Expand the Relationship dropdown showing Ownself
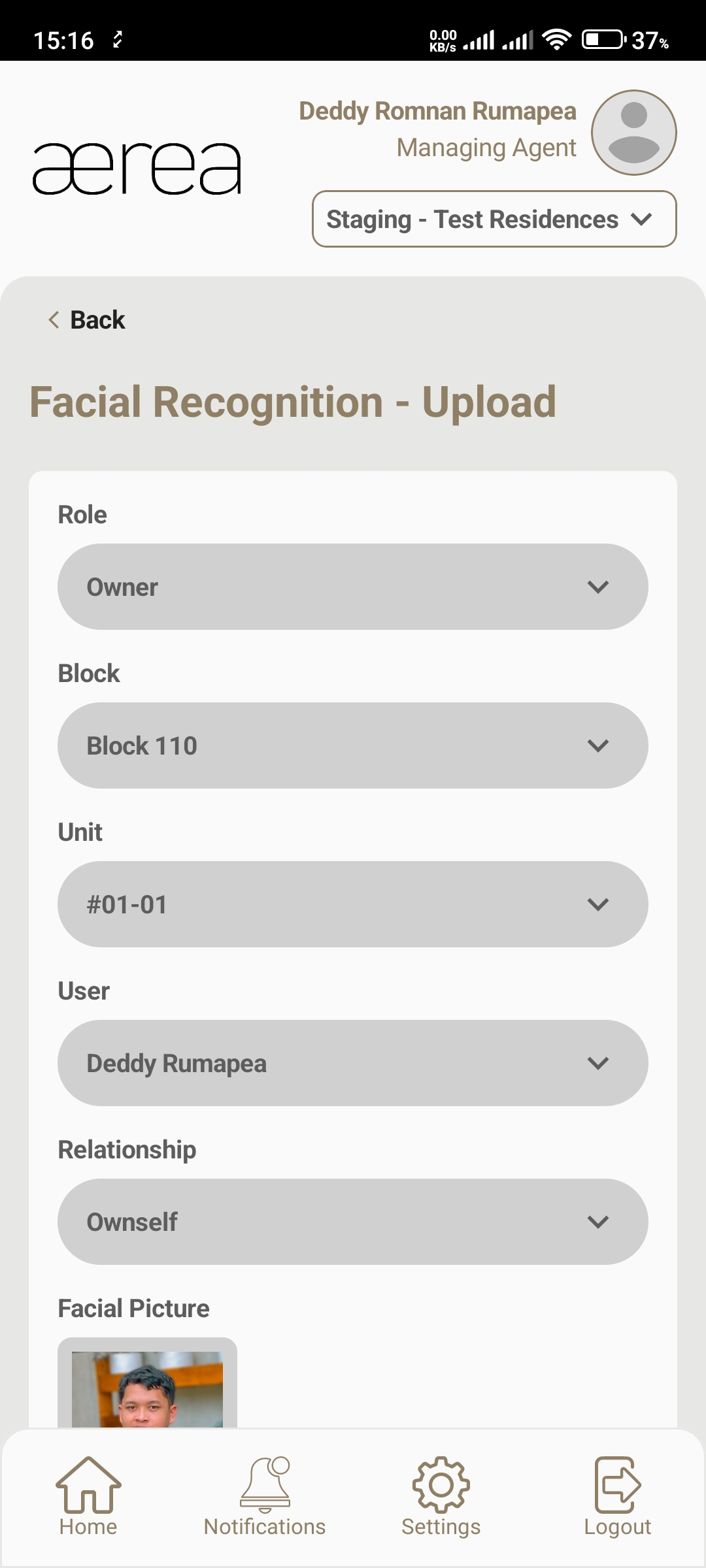Screen dimensions: 706x1568 353,1222
